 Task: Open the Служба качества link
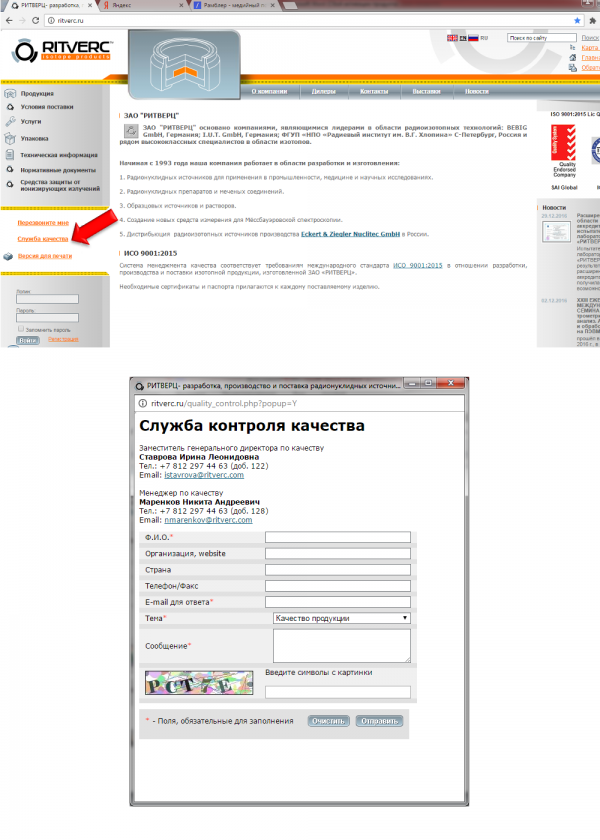[x=43, y=239]
